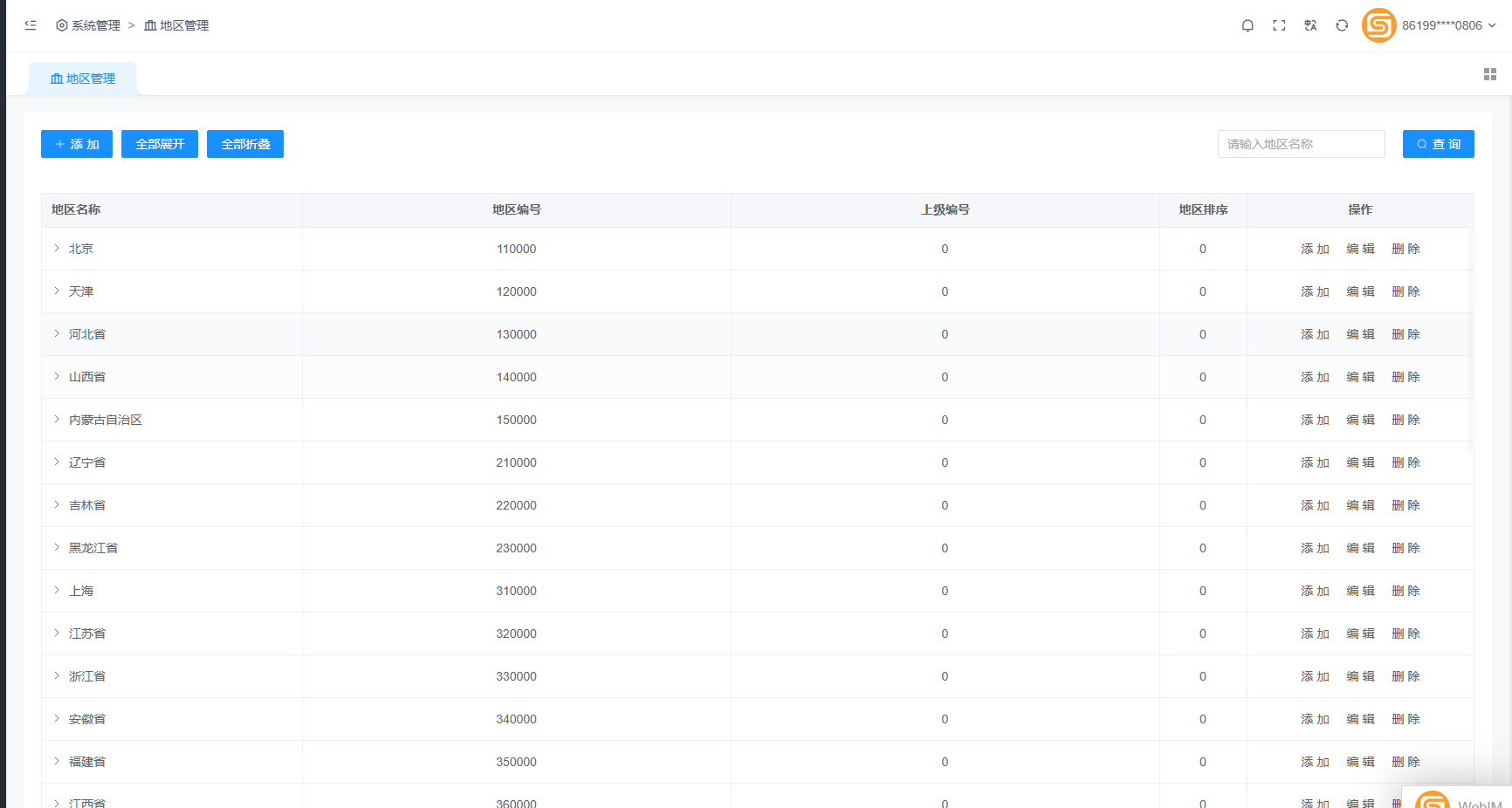Image resolution: width=1512 pixels, height=808 pixels.
Task: Open the tab grid menu icon
Action: coord(1489,75)
